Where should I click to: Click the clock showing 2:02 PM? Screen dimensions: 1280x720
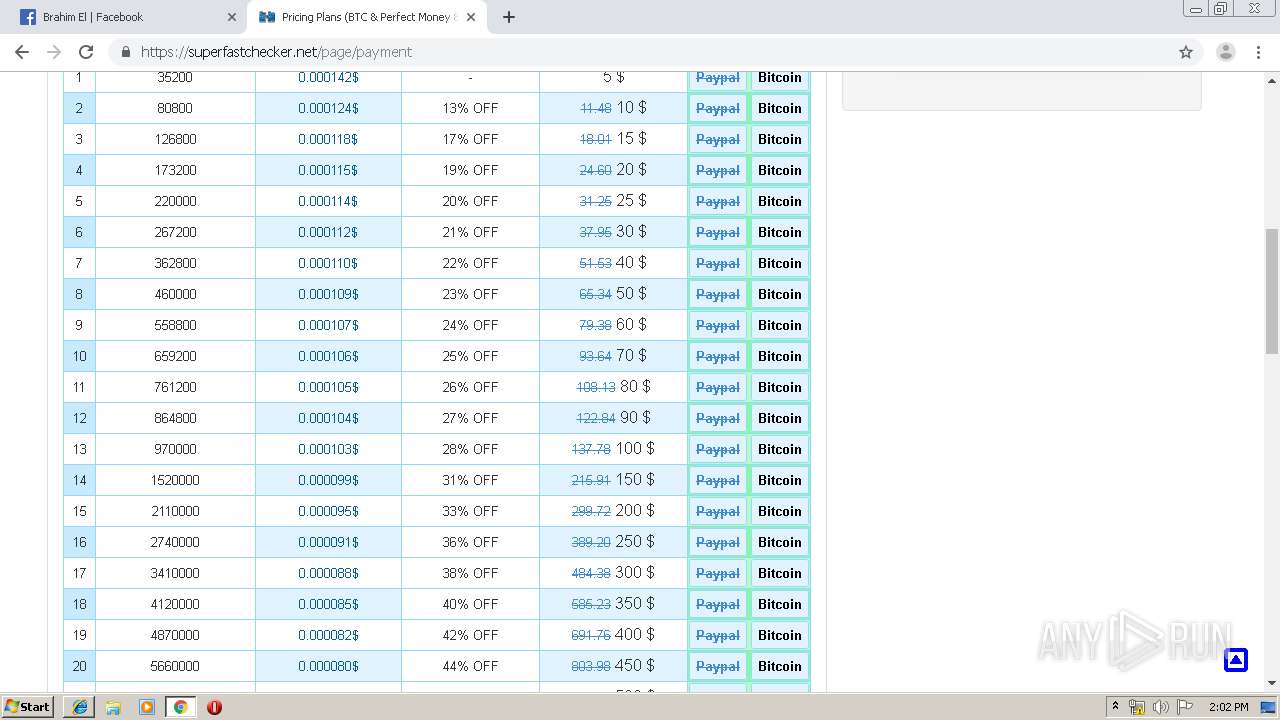coord(1228,707)
